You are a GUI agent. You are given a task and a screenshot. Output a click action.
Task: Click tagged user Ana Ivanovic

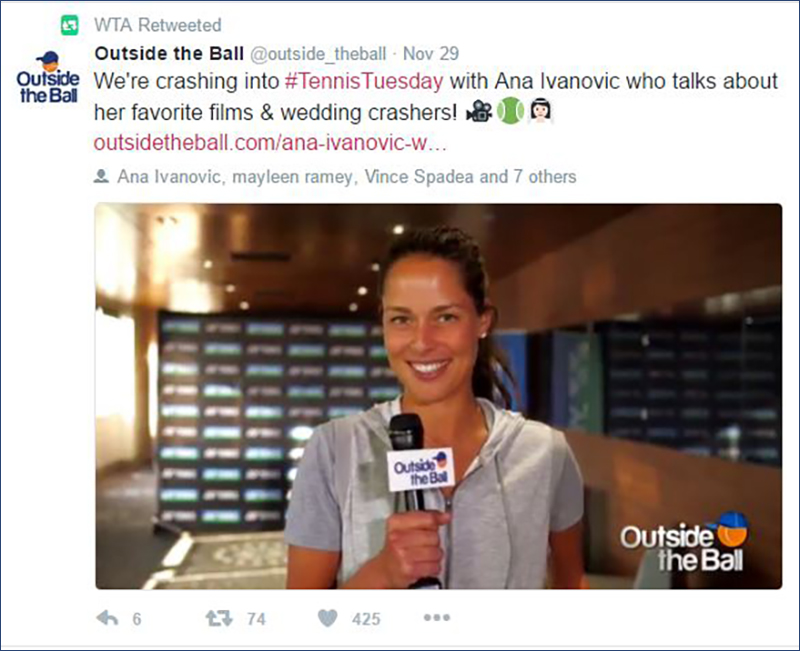[169, 177]
